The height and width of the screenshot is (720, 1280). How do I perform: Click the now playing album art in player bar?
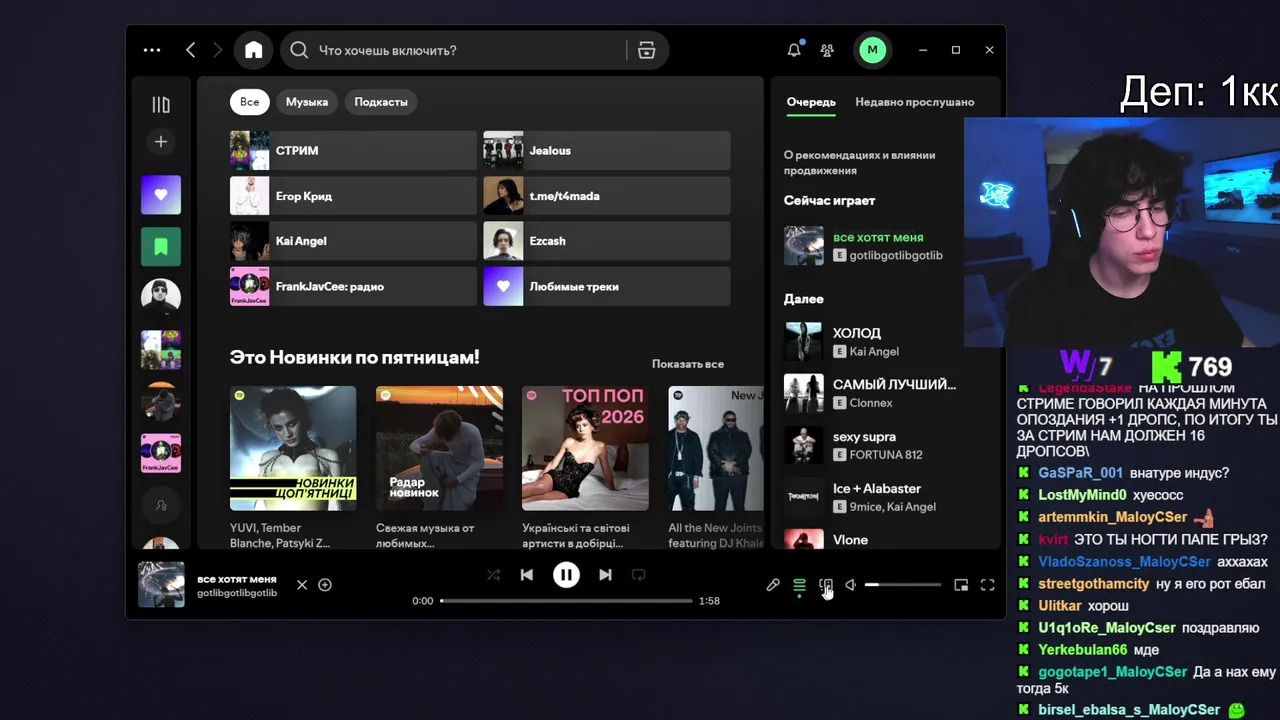click(x=161, y=585)
